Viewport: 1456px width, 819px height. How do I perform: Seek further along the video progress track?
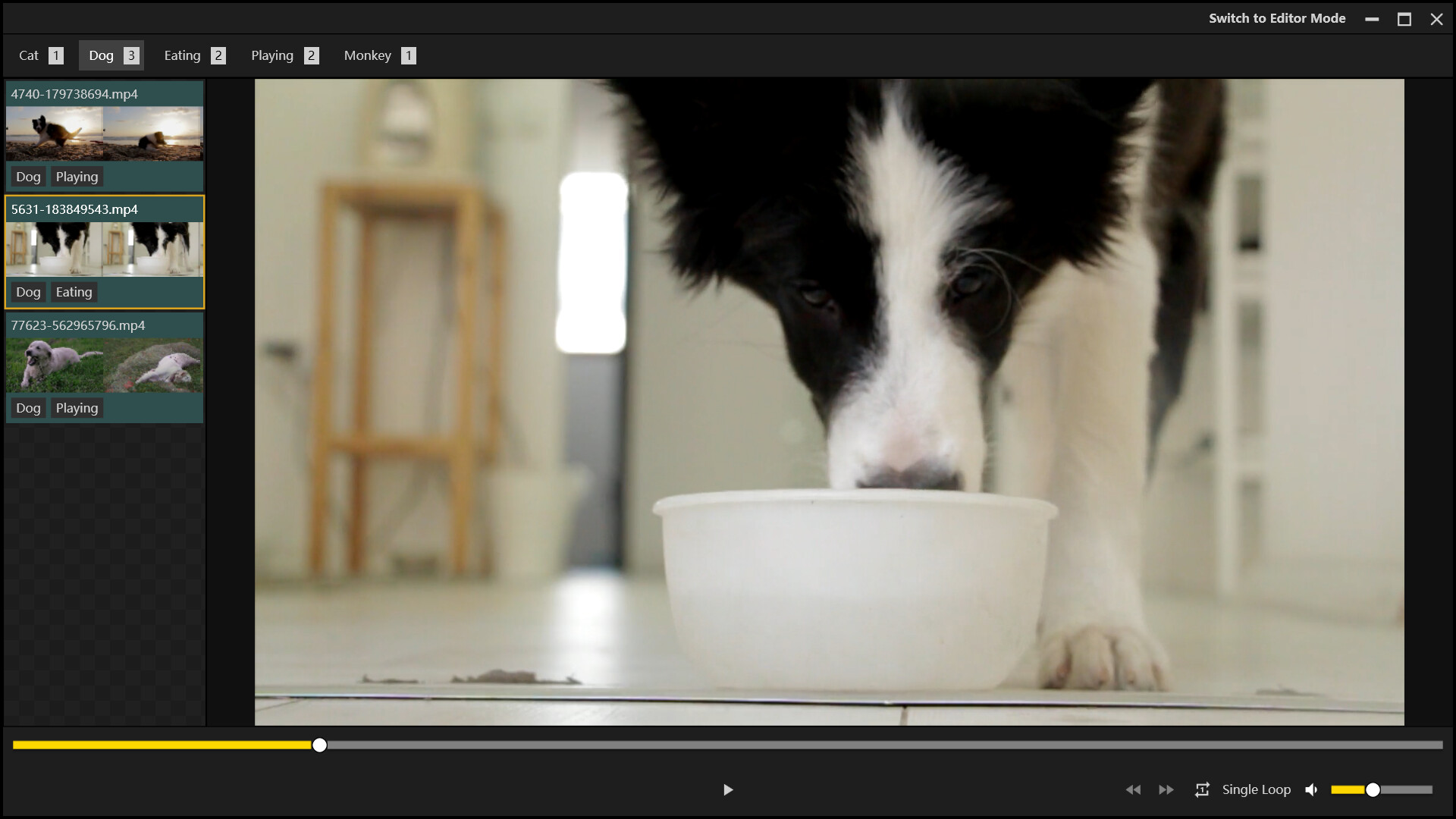884,745
